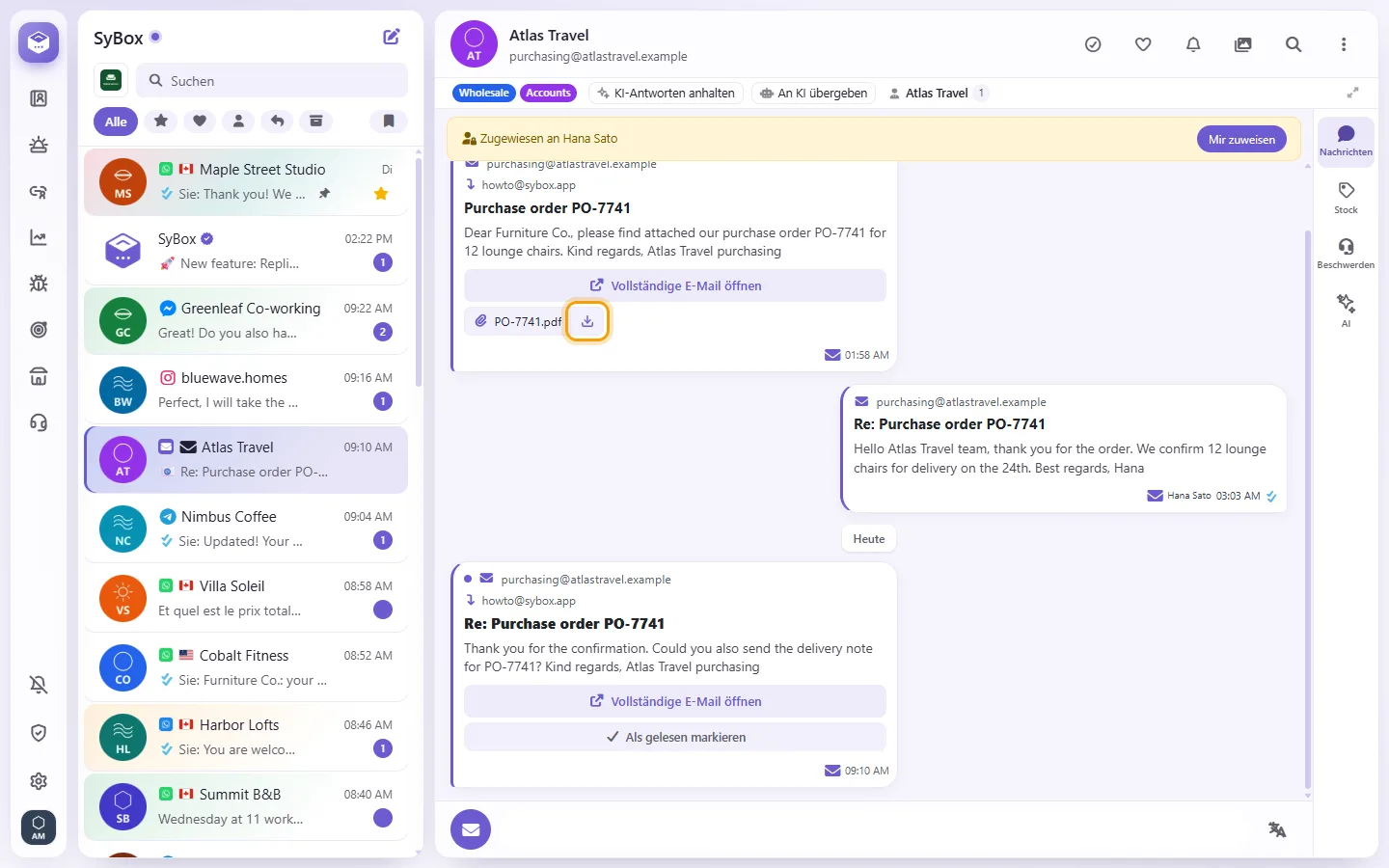Toggle the bookmark filter in chat list
Viewport: 1389px width, 868px height.
(x=389, y=122)
